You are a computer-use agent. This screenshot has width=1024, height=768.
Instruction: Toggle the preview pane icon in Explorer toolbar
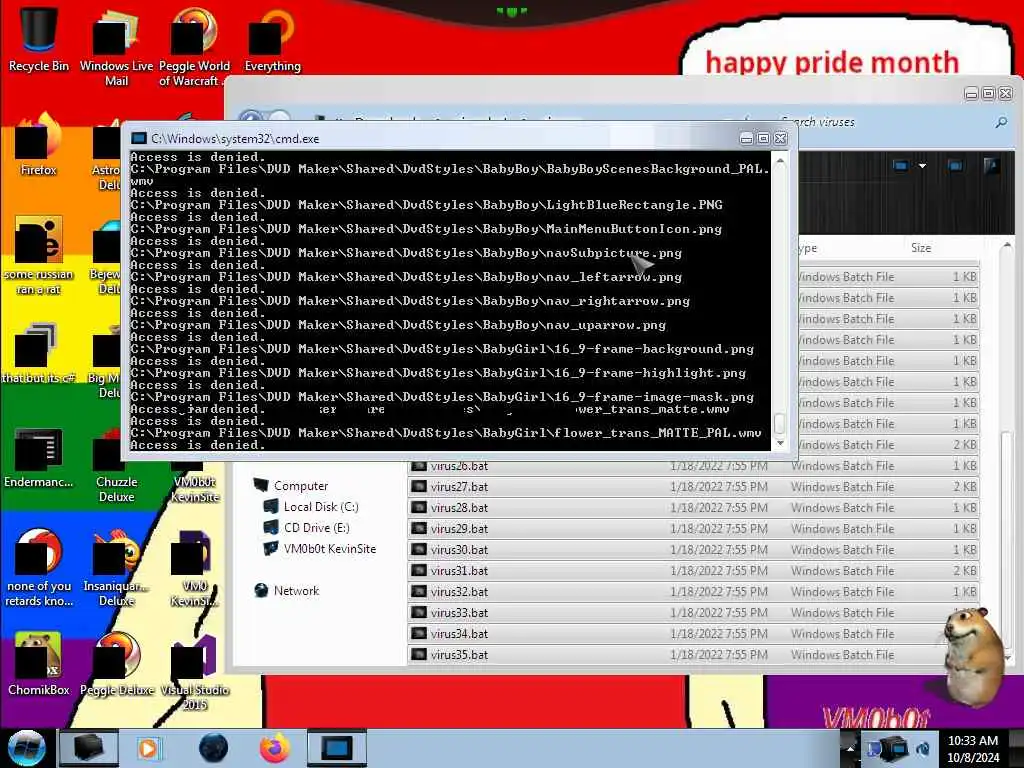(955, 166)
